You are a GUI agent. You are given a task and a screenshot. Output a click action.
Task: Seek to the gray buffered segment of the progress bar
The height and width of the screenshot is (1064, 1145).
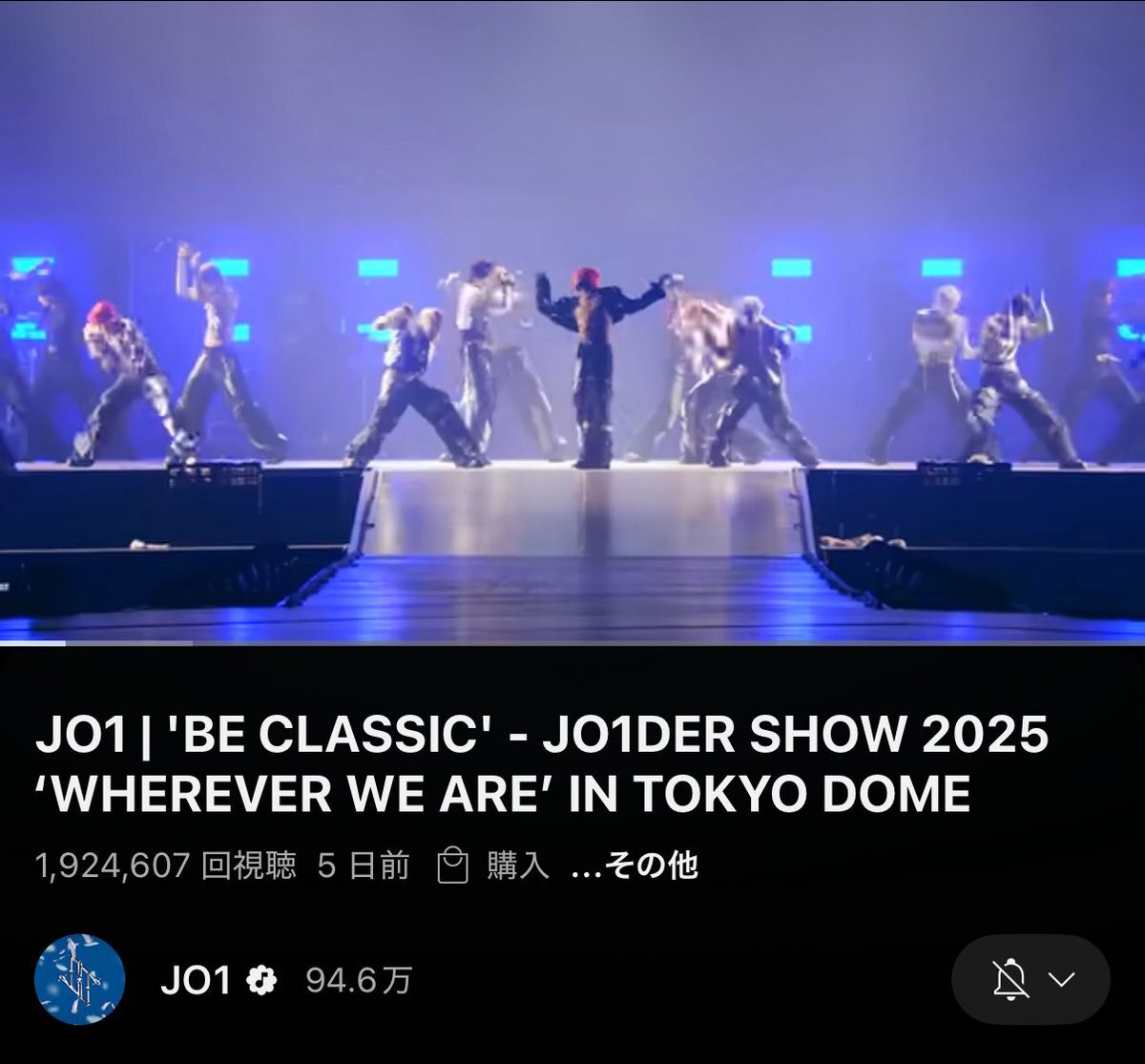(129, 643)
